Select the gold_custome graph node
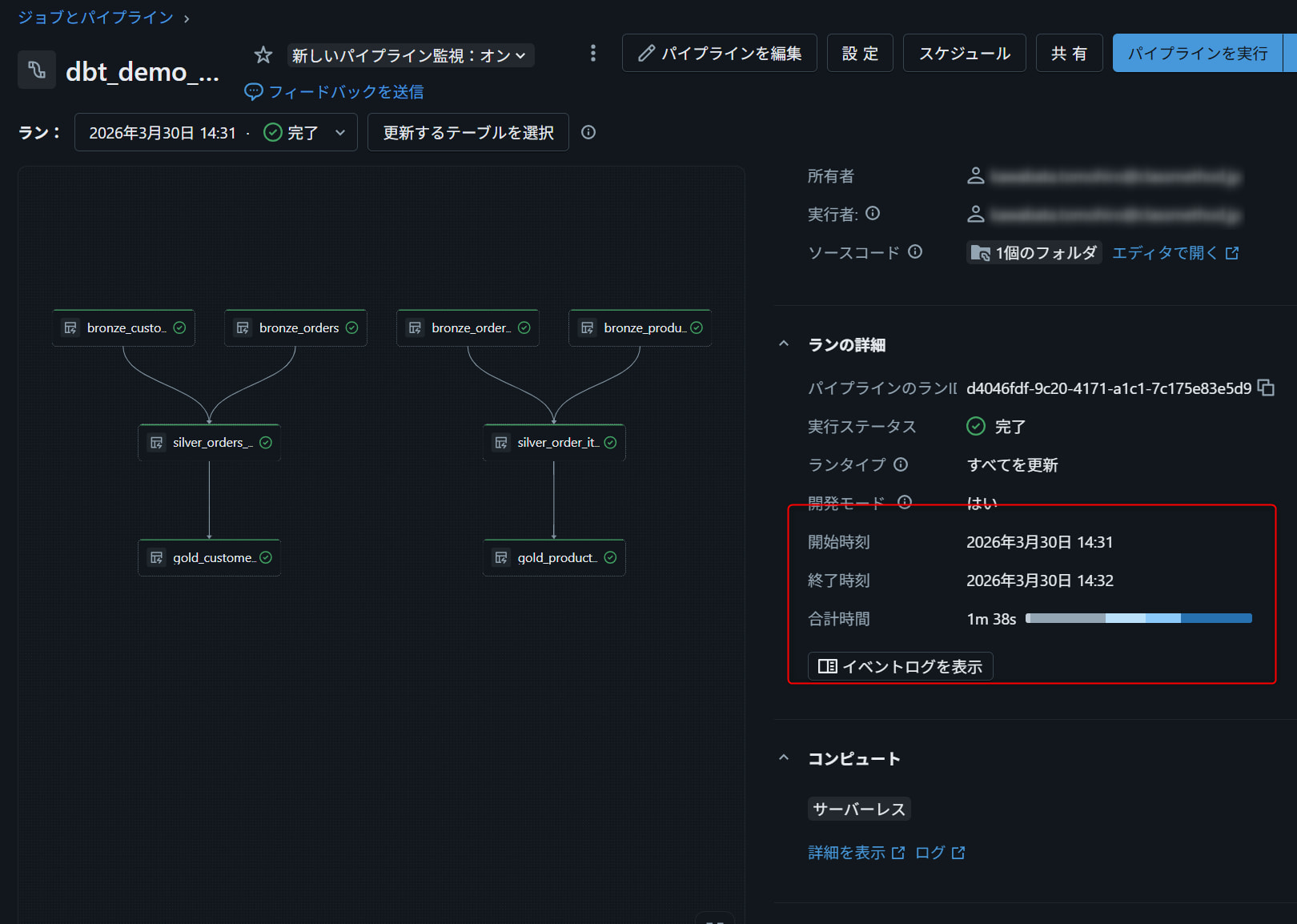This screenshot has height=924, width=1297. click(x=209, y=557)
